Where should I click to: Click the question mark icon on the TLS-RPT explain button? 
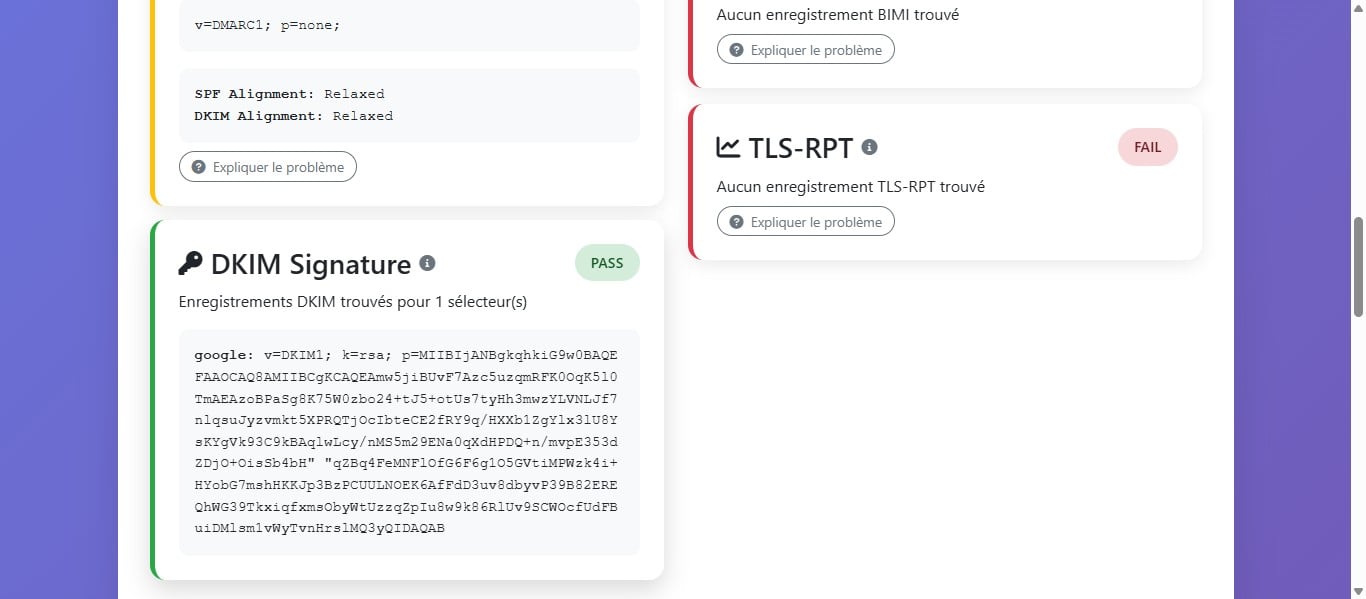737,221
